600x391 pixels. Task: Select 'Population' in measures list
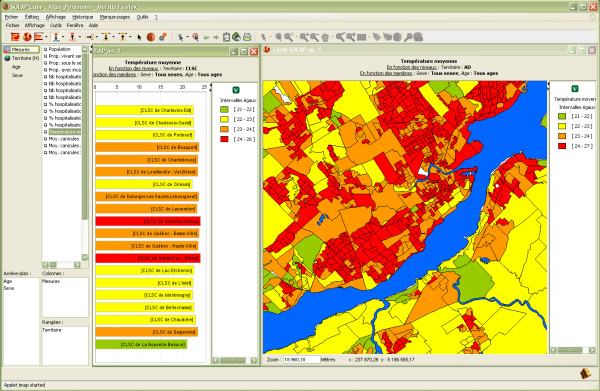59,49
